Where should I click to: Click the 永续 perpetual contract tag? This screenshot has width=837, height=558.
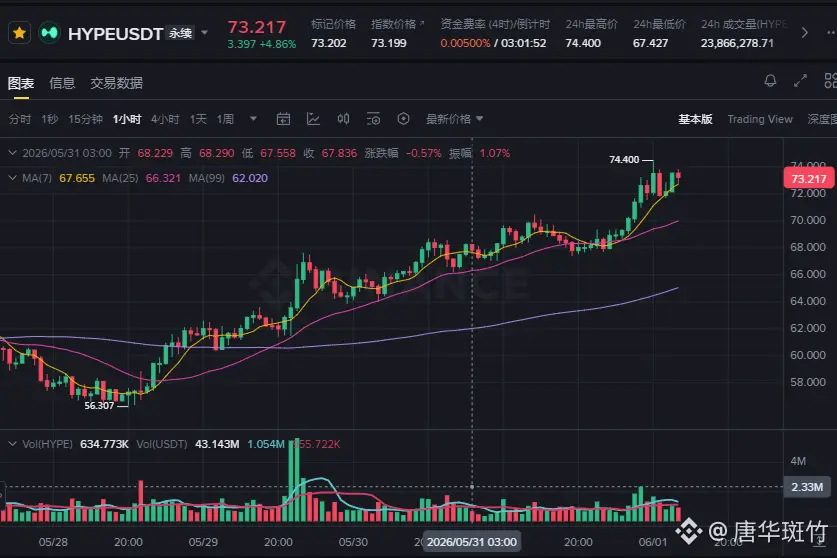180,33
